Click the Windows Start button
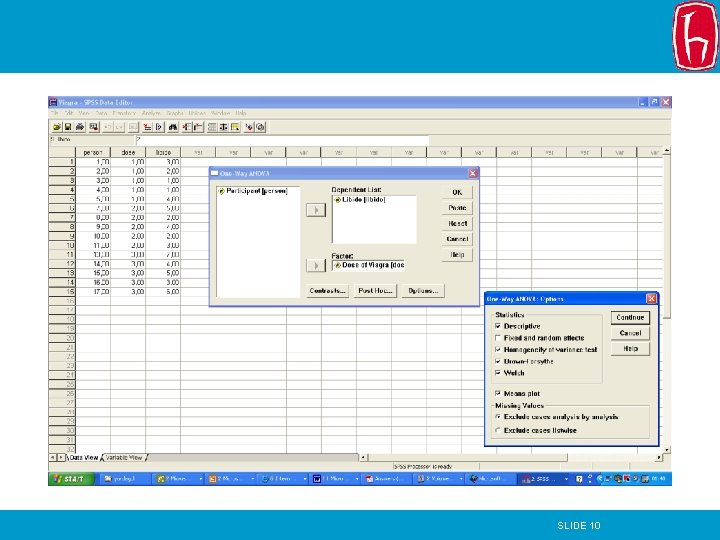The width and height of the screenshot is (720, 540). coord(71,478)
